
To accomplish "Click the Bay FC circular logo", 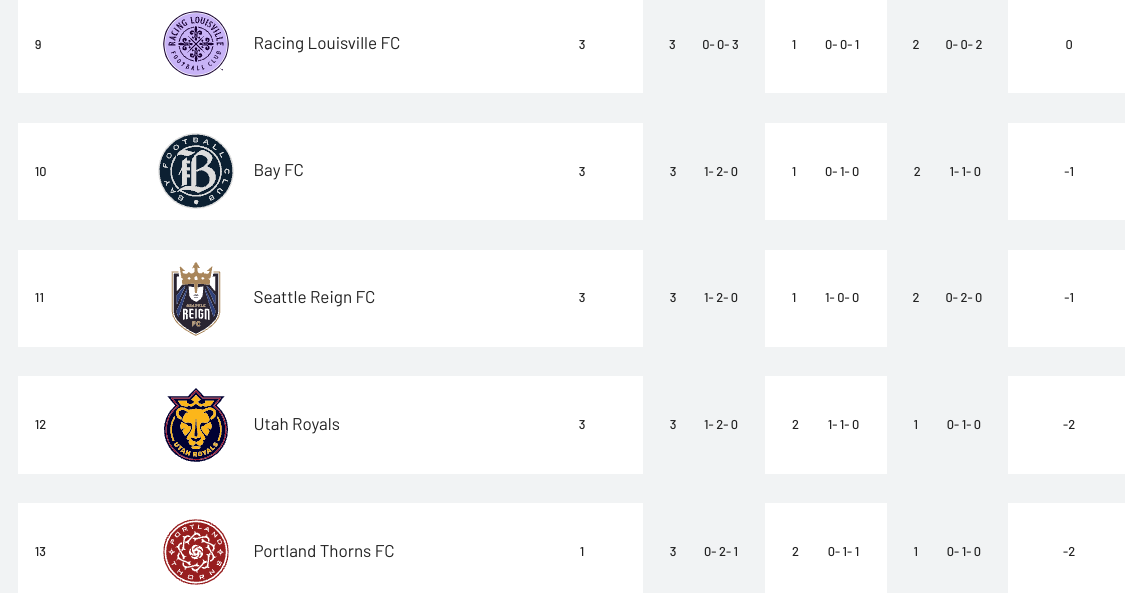I will 196,171.
